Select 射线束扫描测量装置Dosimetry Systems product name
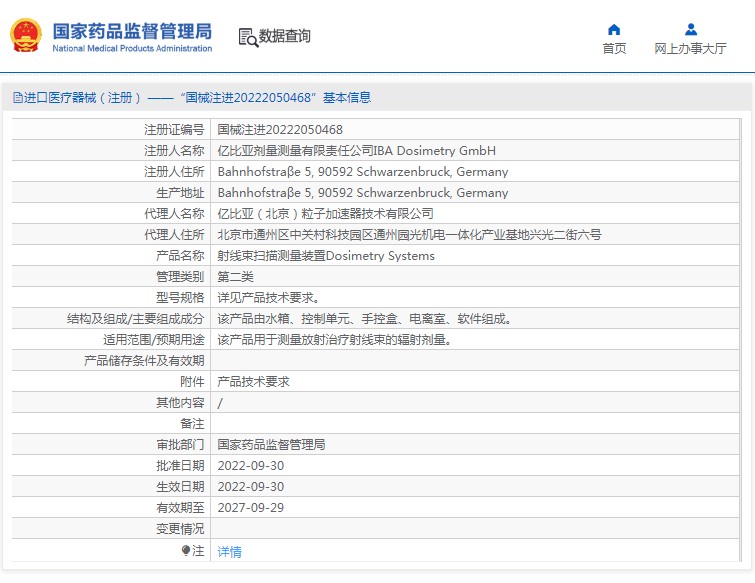Viewport: 755px width, 583px height. click(x=325, y=256)
